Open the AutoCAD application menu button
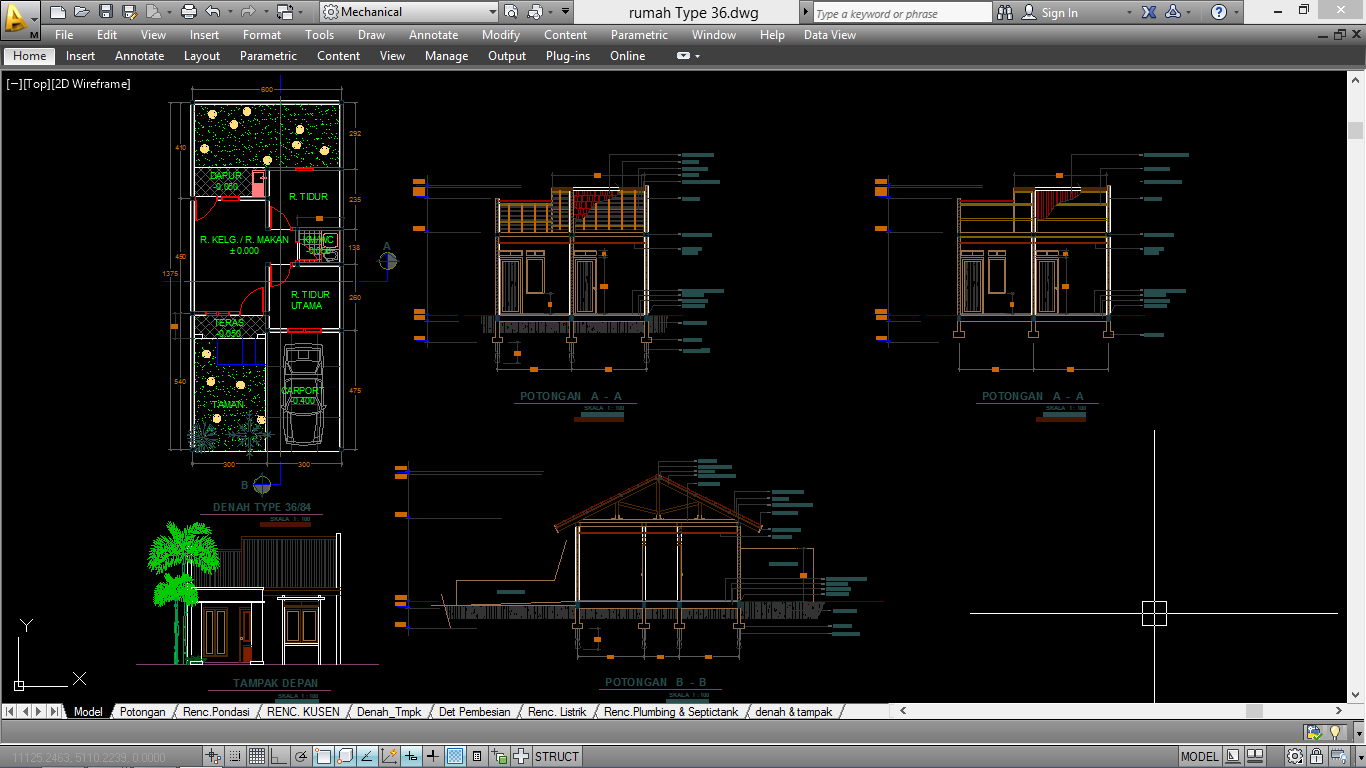 tap(20, 19)
